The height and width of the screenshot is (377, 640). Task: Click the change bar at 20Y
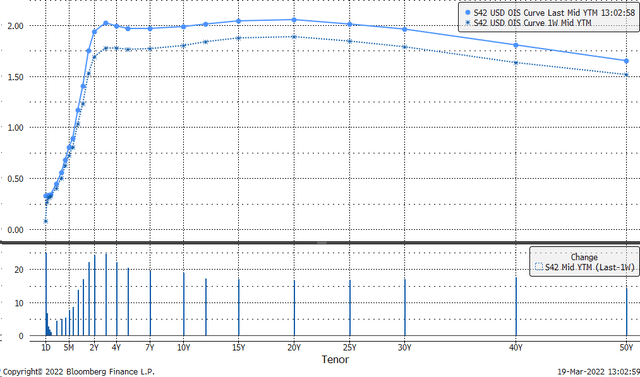tap(294, 308)
